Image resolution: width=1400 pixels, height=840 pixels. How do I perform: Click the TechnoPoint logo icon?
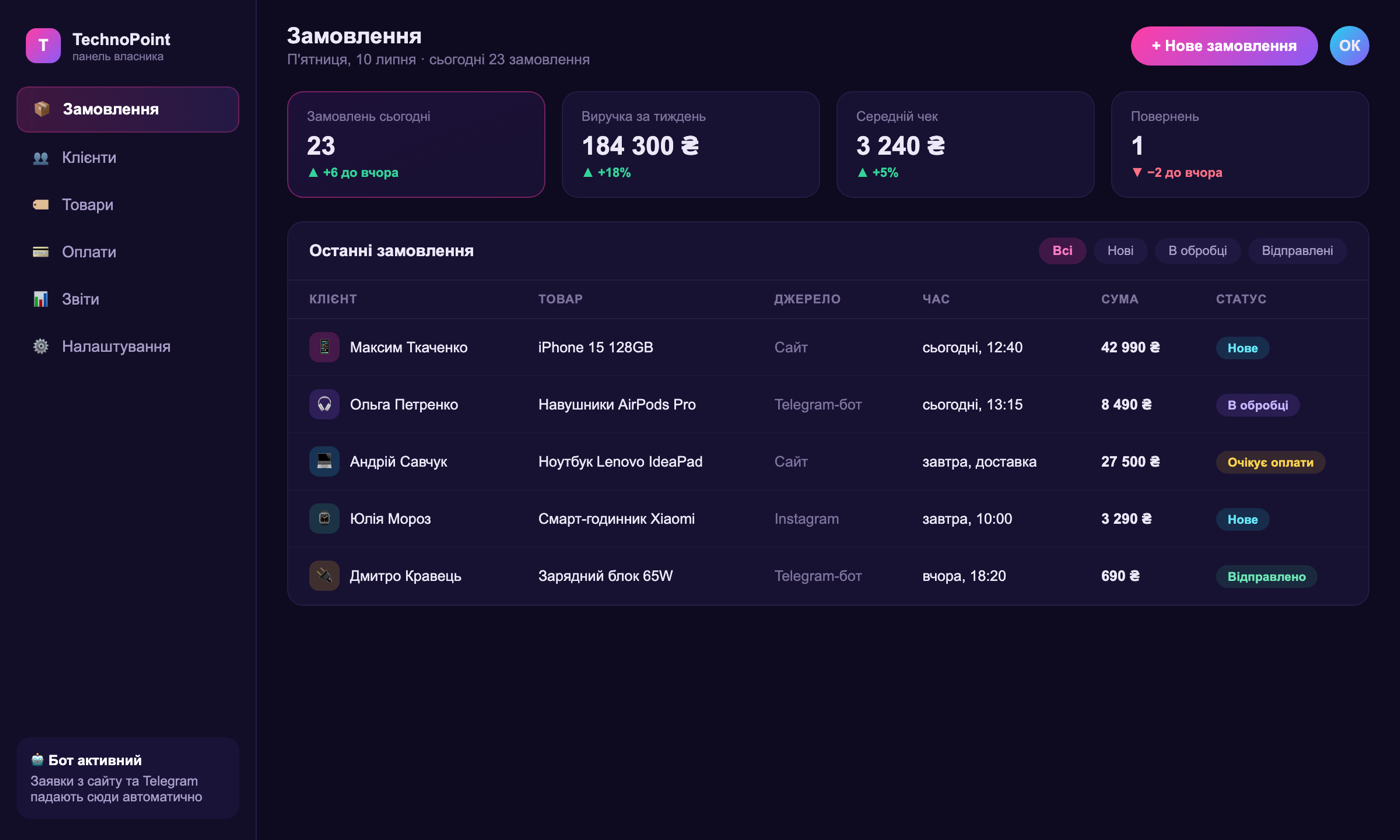point(43,45)
